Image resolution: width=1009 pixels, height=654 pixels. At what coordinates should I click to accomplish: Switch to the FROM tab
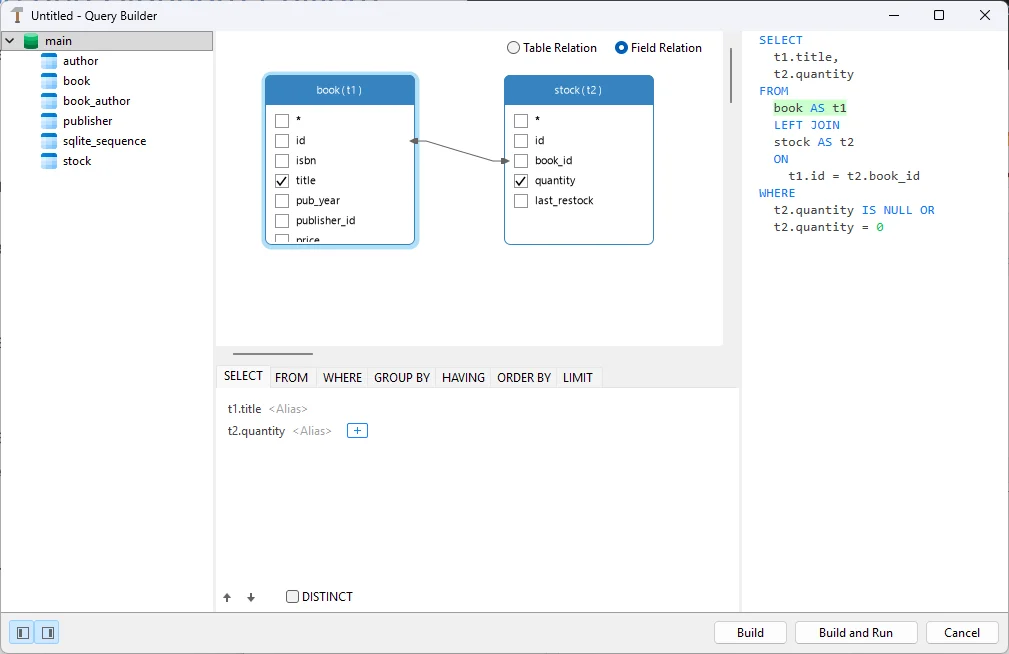click(292, 378)
